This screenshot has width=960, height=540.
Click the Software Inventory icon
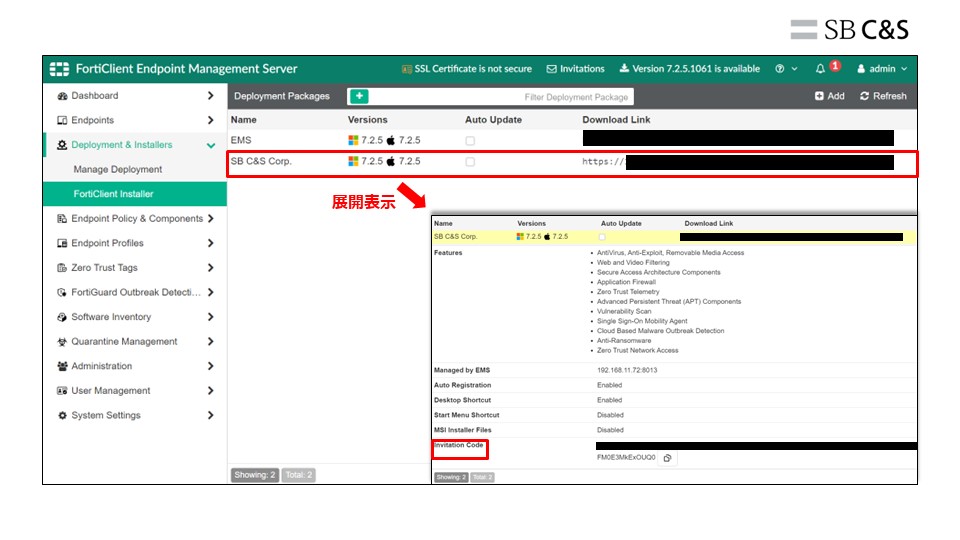pos(62,317)
